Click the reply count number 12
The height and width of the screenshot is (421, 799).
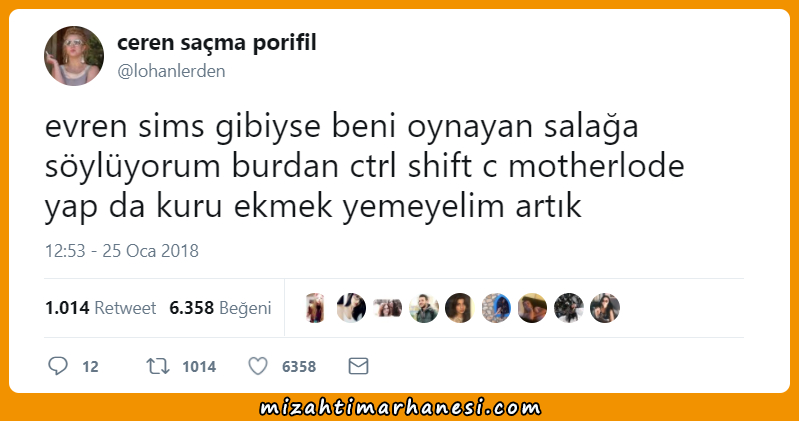pyautogui.click(x=90, y=366)
